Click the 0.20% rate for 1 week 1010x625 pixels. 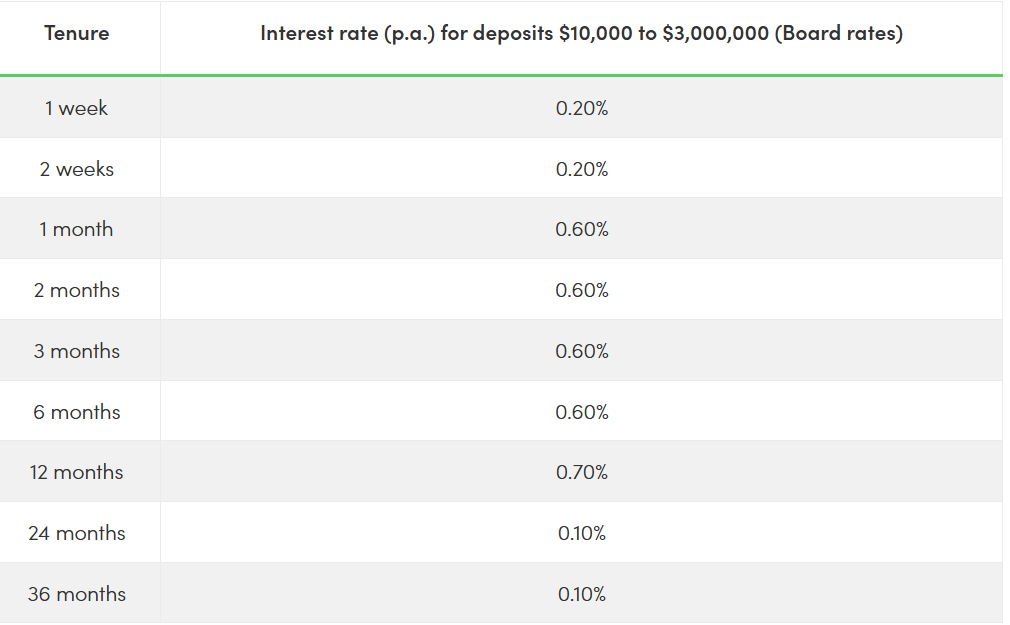coord(582,108)
